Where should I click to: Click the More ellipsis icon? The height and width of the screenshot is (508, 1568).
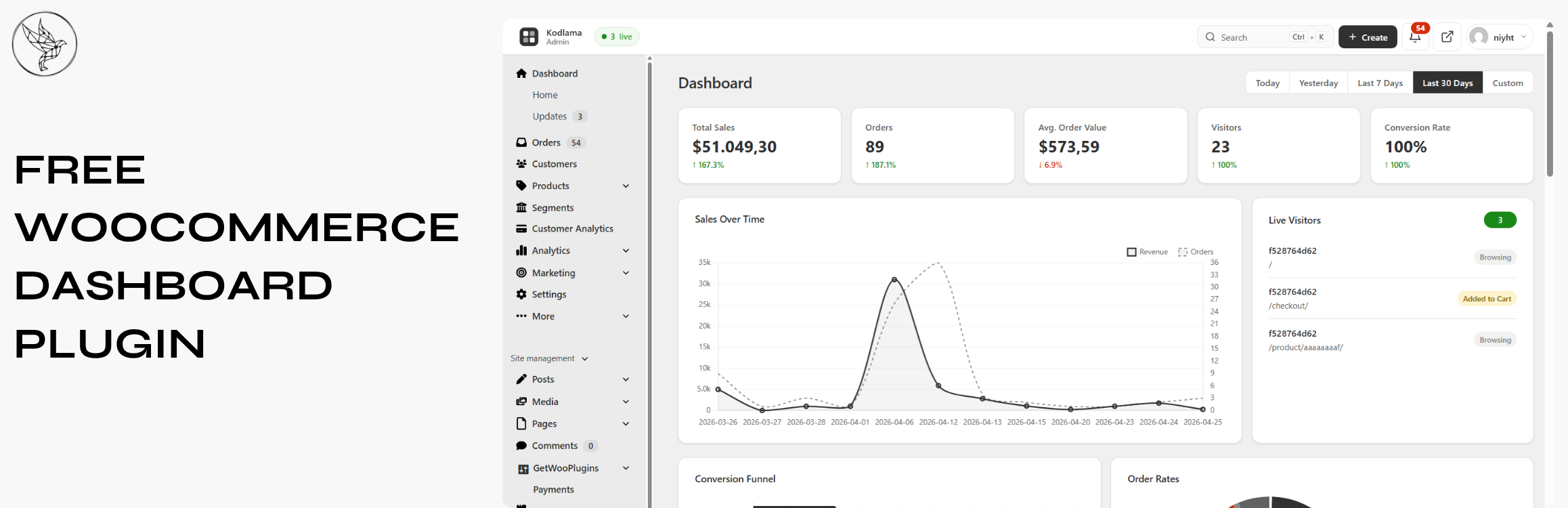point(521,316)
